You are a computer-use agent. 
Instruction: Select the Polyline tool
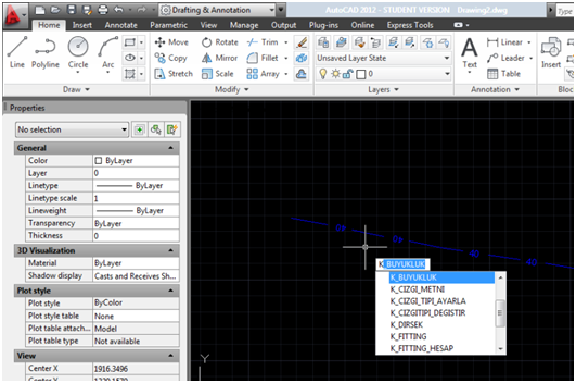[x=45, y=52]
